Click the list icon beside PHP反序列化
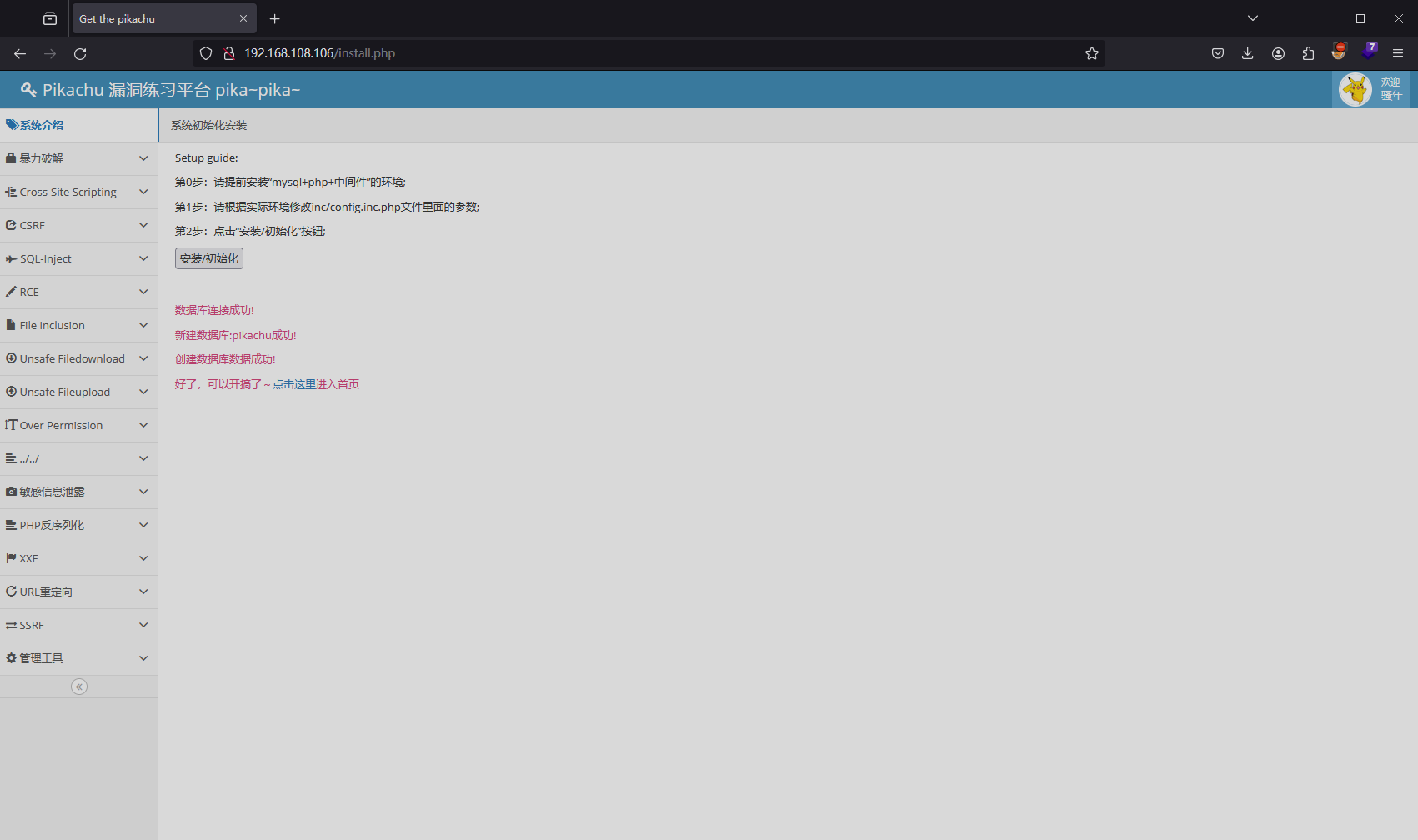 coord(11,525)
